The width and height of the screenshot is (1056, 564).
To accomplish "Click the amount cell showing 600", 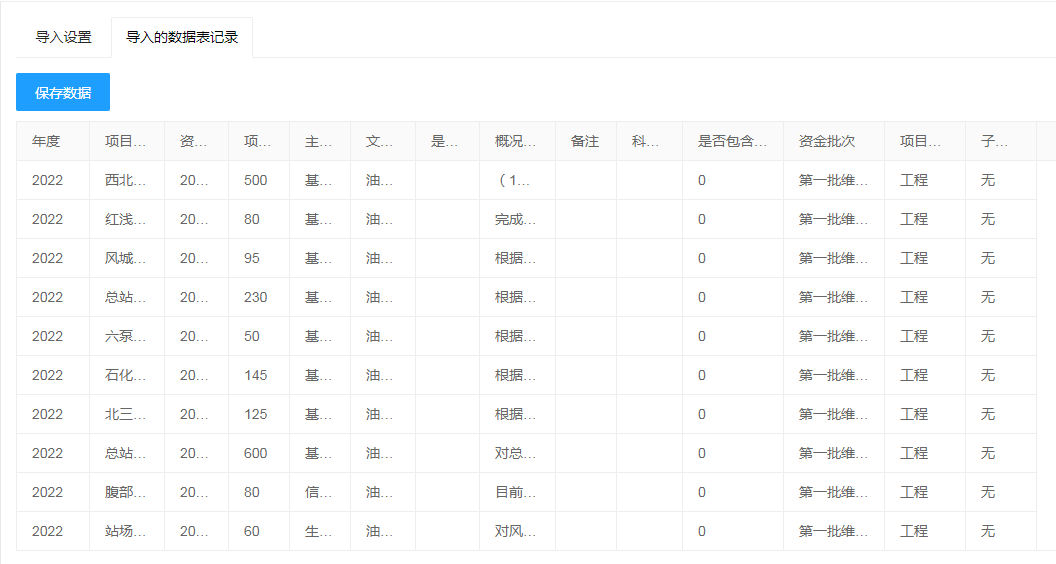I will pyautogui.click(x=259, y=453).
